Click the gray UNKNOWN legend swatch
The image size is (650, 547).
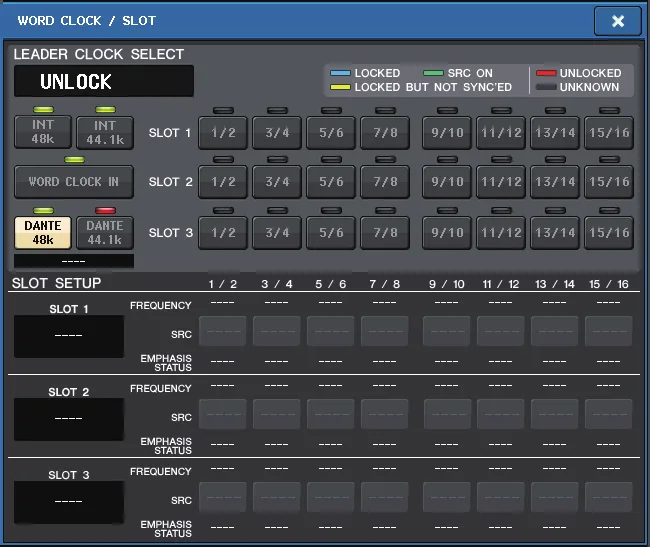(546, 87)
